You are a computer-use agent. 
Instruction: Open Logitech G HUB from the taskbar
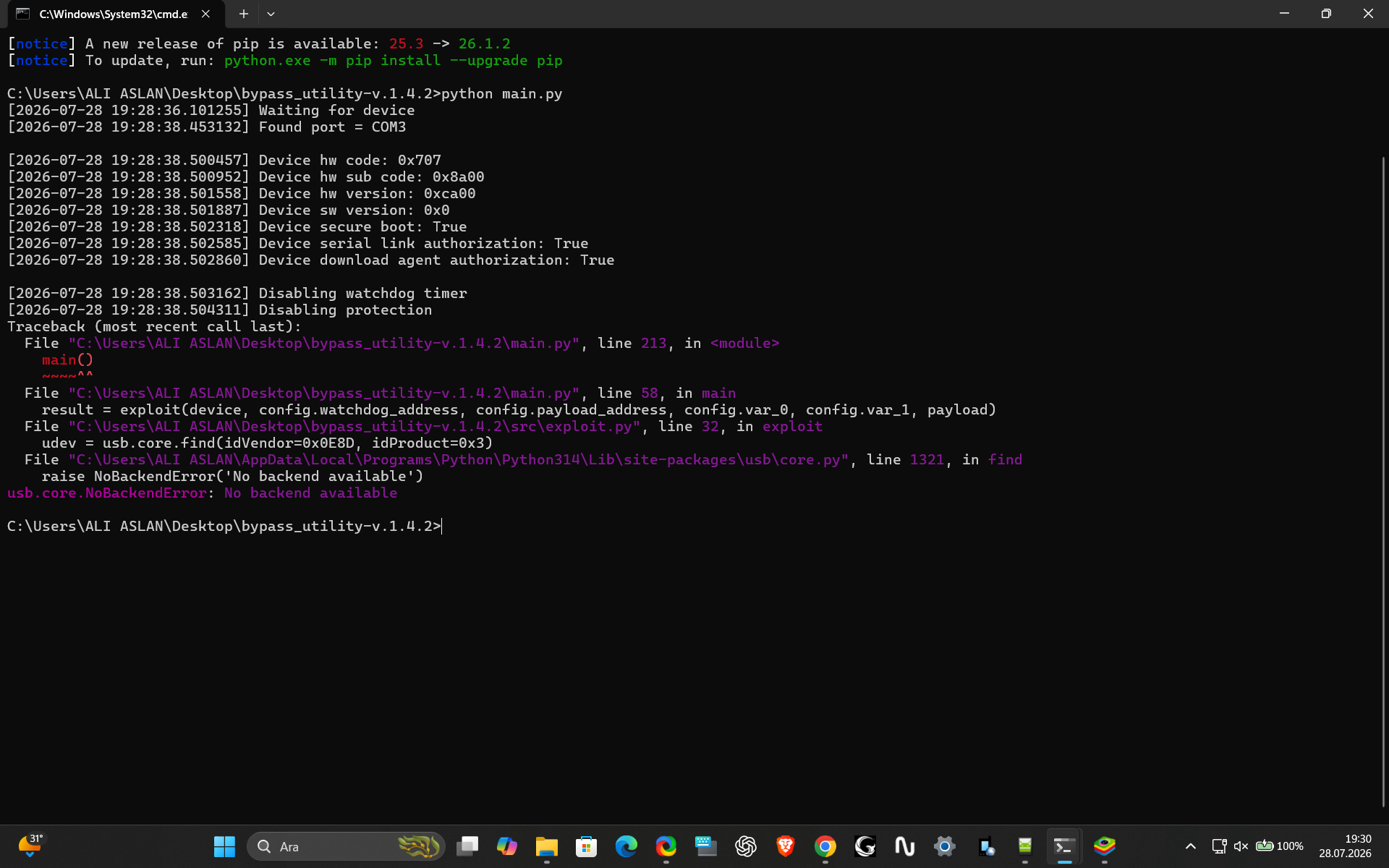pos(865,846)
